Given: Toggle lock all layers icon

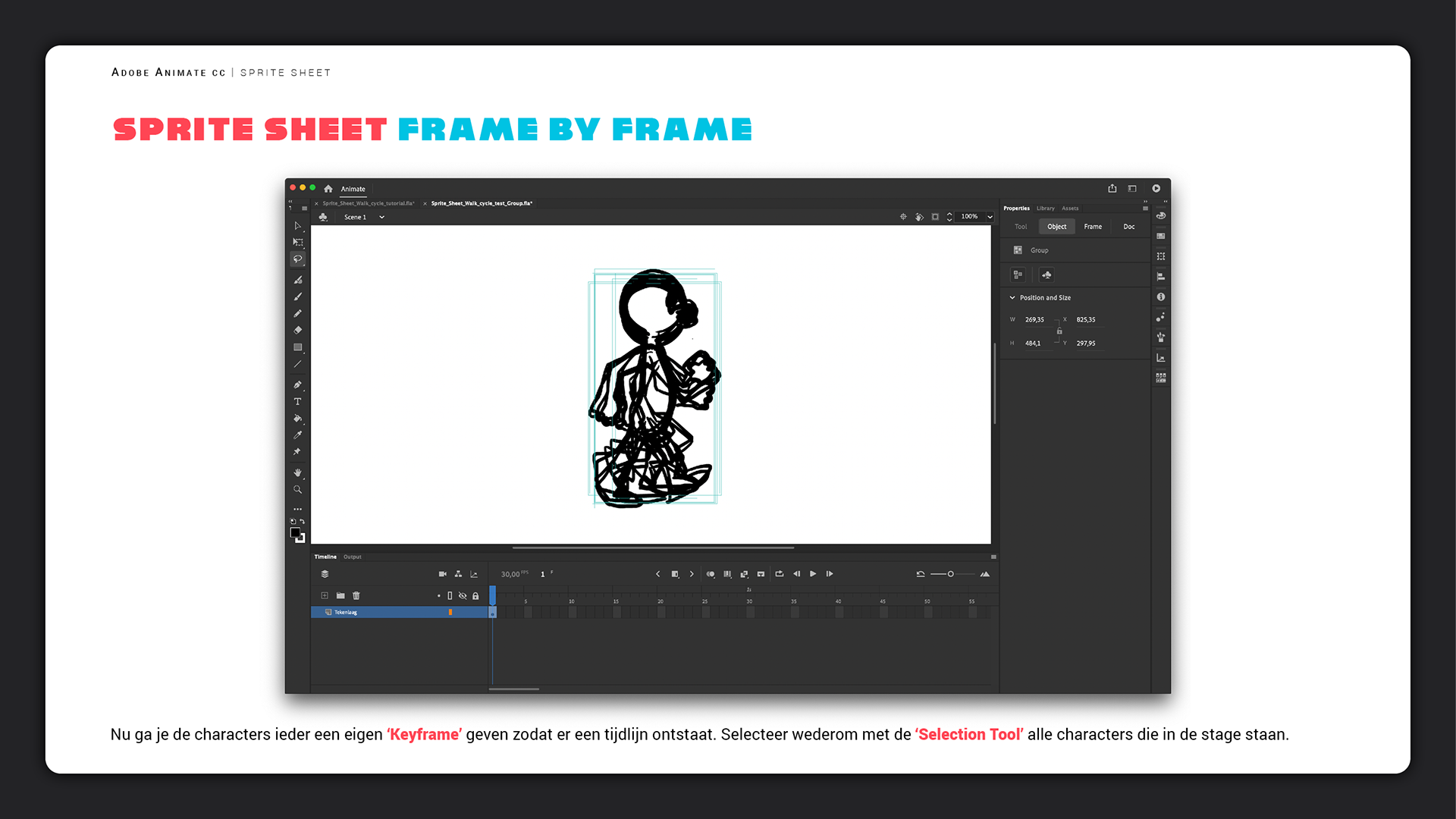Looking at the screenshot, I should click(x=475, y=596).
